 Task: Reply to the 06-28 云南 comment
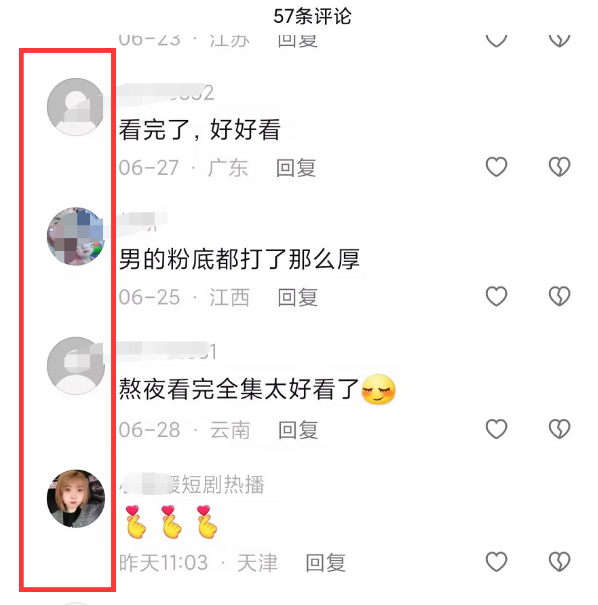tap(298, 430)
